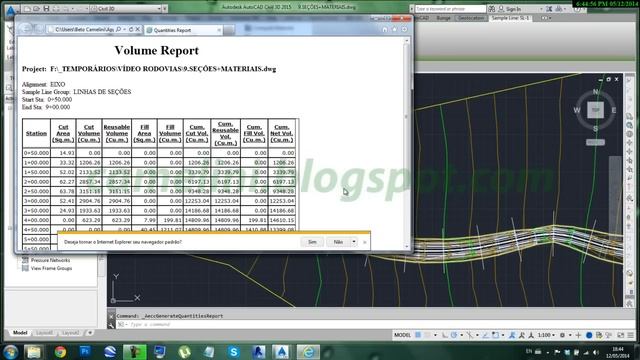
Task: Open Windows Explorer folder from taskbar
Action: [34, 351]
